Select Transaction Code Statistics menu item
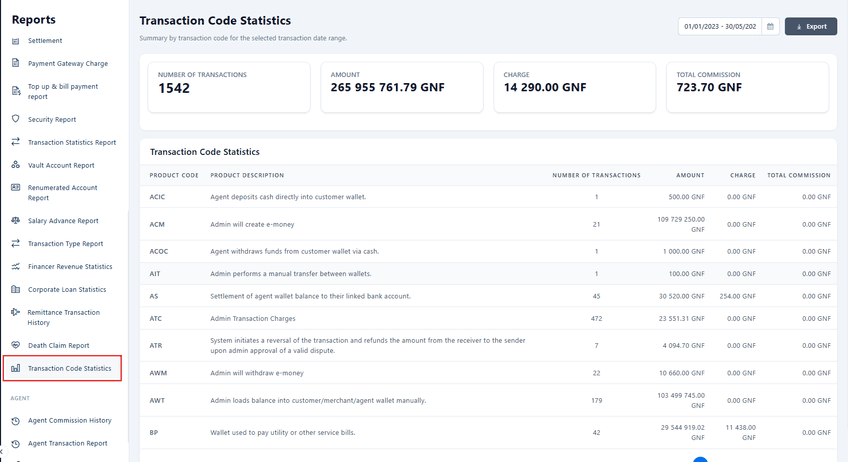 click(x=62, y=368)
